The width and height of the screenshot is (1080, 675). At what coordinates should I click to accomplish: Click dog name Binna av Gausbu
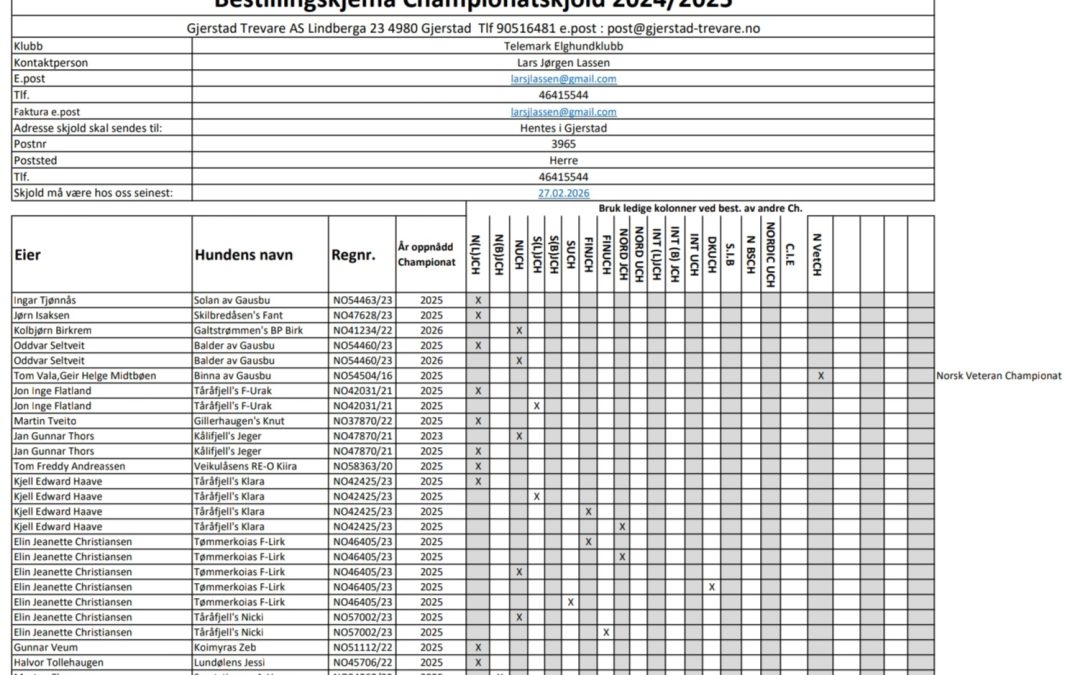(233, 376)
